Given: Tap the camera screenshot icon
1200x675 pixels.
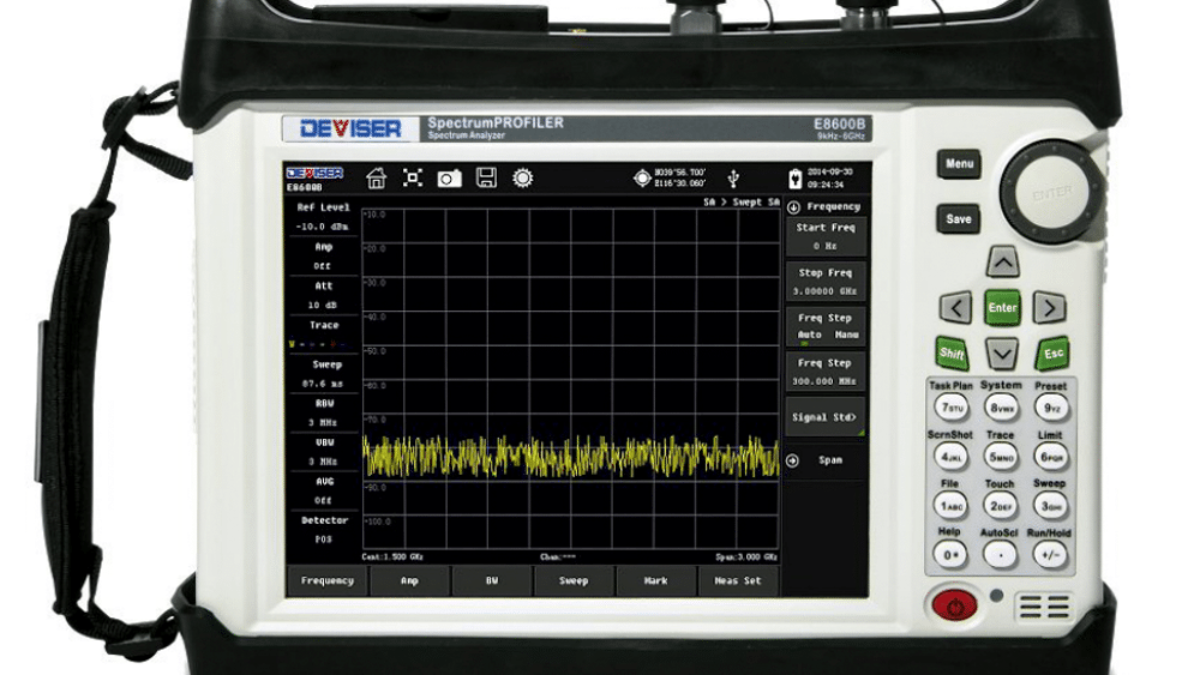Looking at the screenshot, I should click(449, 178).
